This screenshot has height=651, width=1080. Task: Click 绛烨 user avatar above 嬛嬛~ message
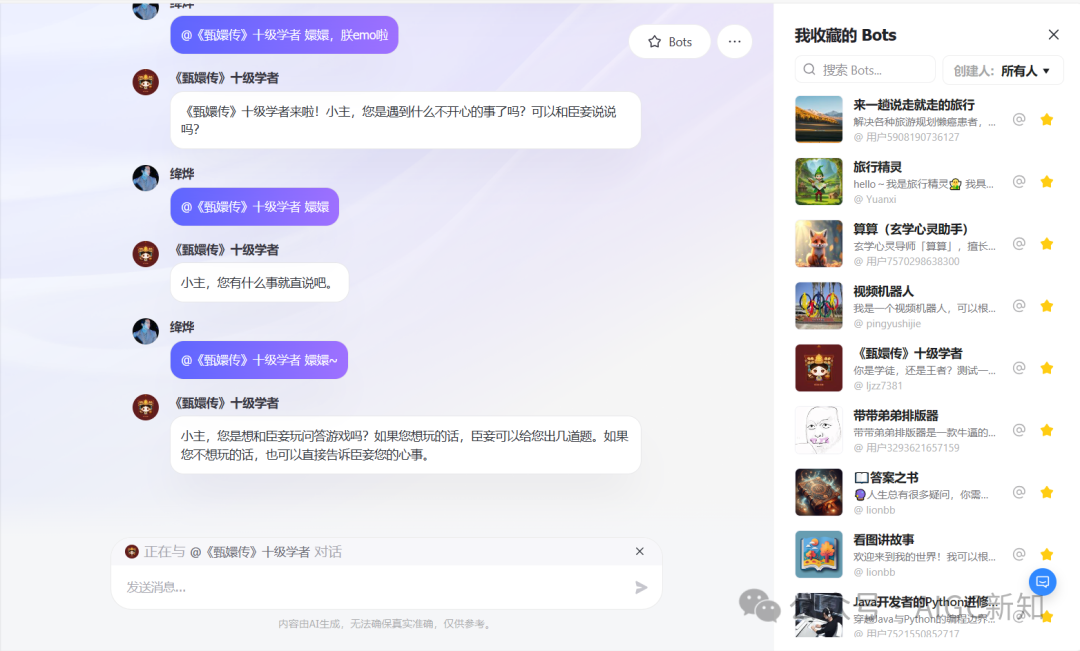click(x=145, y=331)
